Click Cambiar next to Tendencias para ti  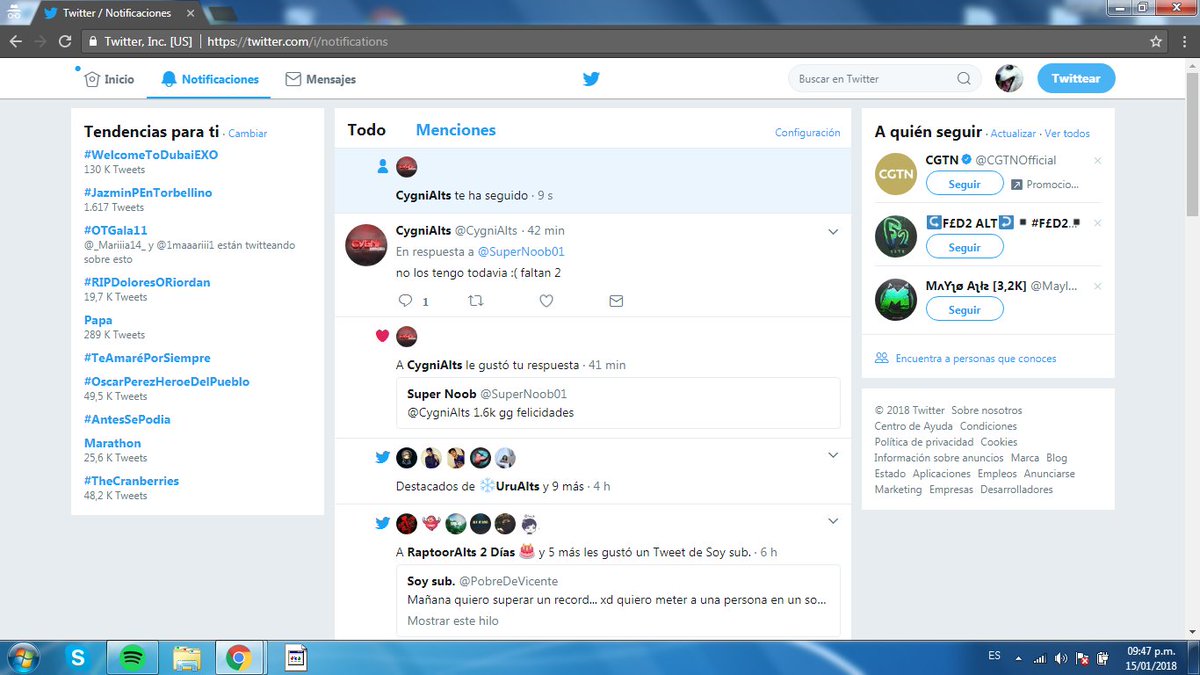coord(247,133)
